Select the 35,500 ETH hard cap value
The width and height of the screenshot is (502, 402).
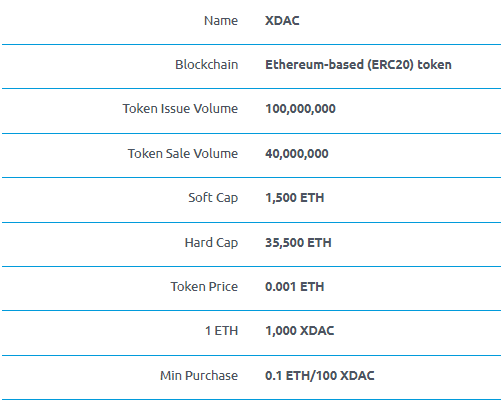[298, 243]
